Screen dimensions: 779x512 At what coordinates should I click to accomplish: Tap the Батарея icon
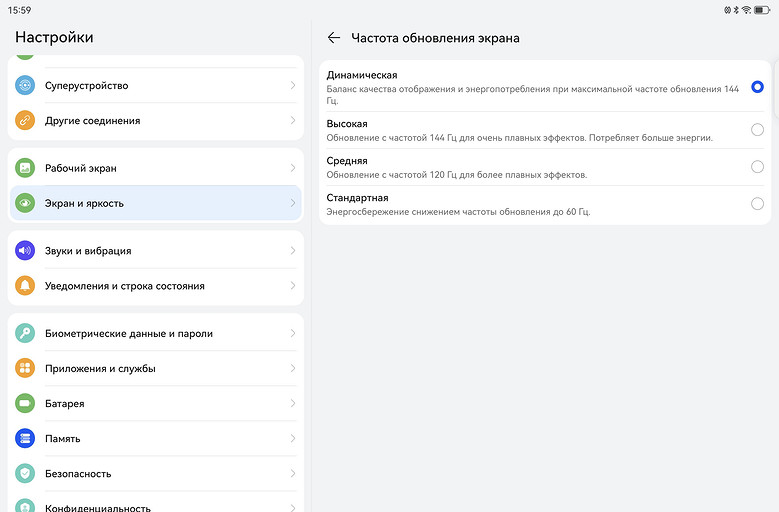pyautogui.click(x=25, y=404)
